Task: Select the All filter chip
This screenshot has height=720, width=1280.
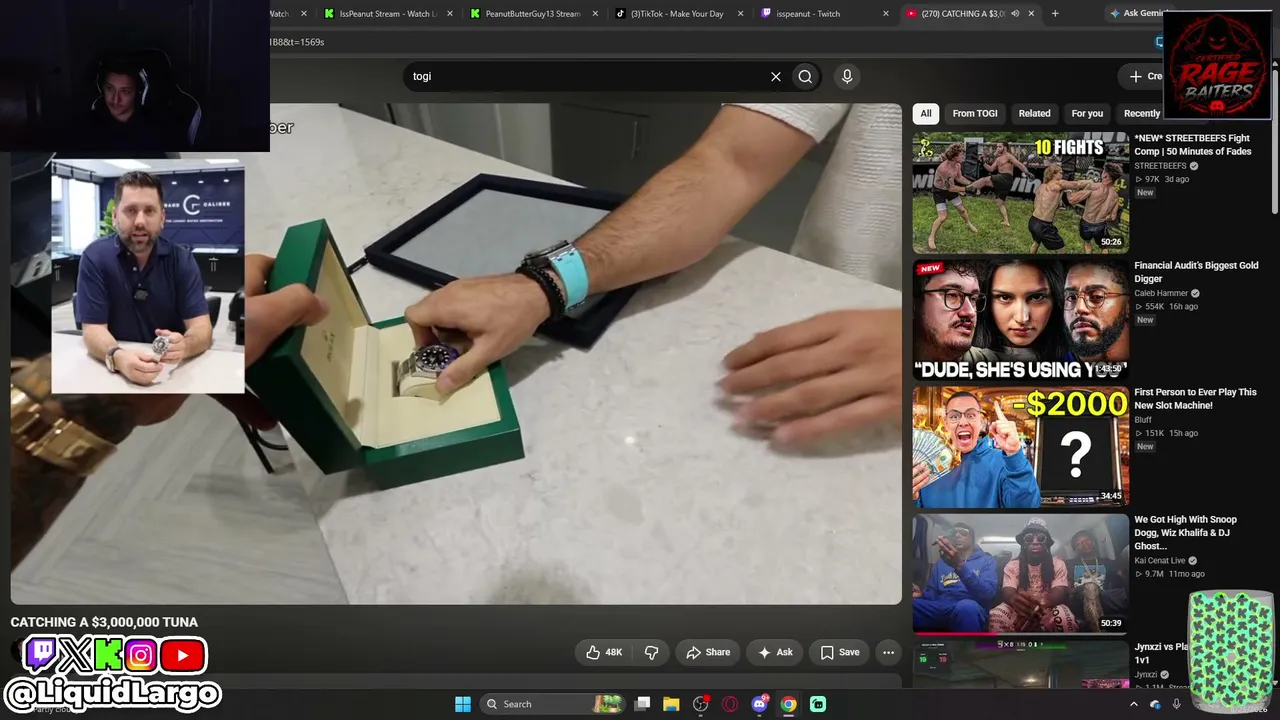Action: pos(926,113)
